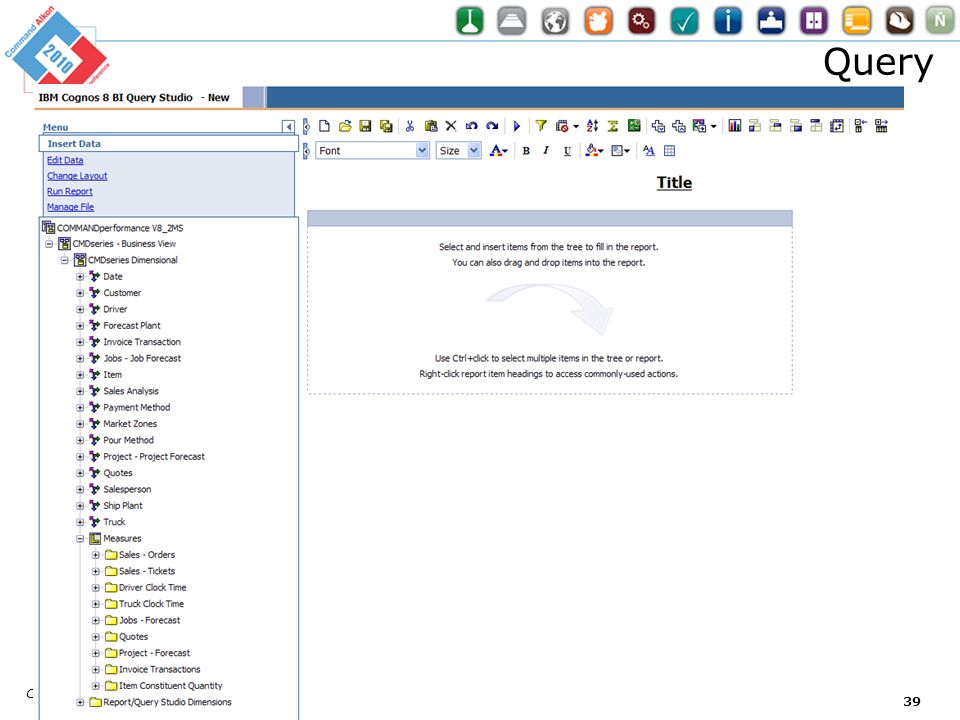Redo the last action

[492, 126]
